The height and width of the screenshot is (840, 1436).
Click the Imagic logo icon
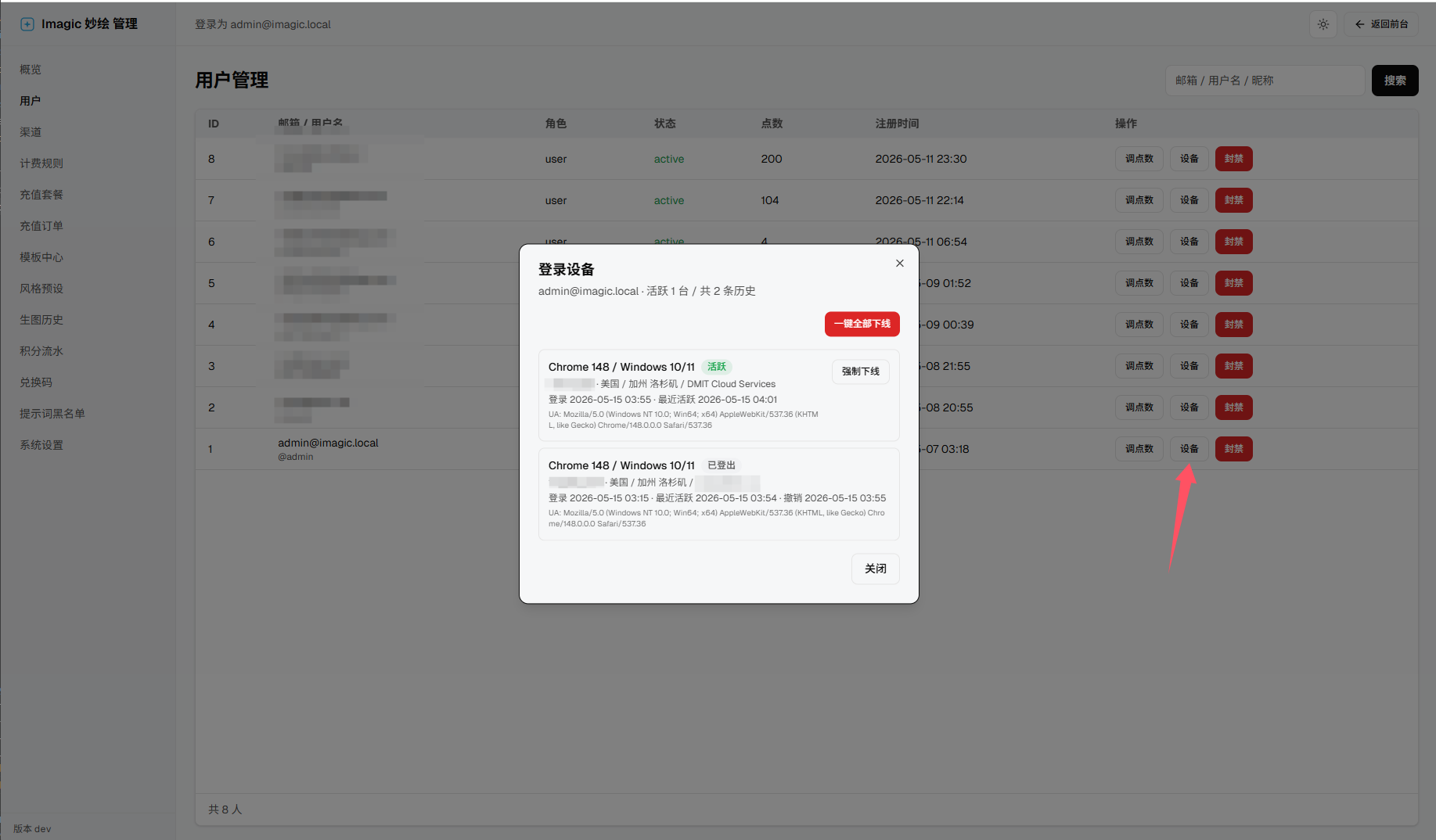click(x=27, y=24)
